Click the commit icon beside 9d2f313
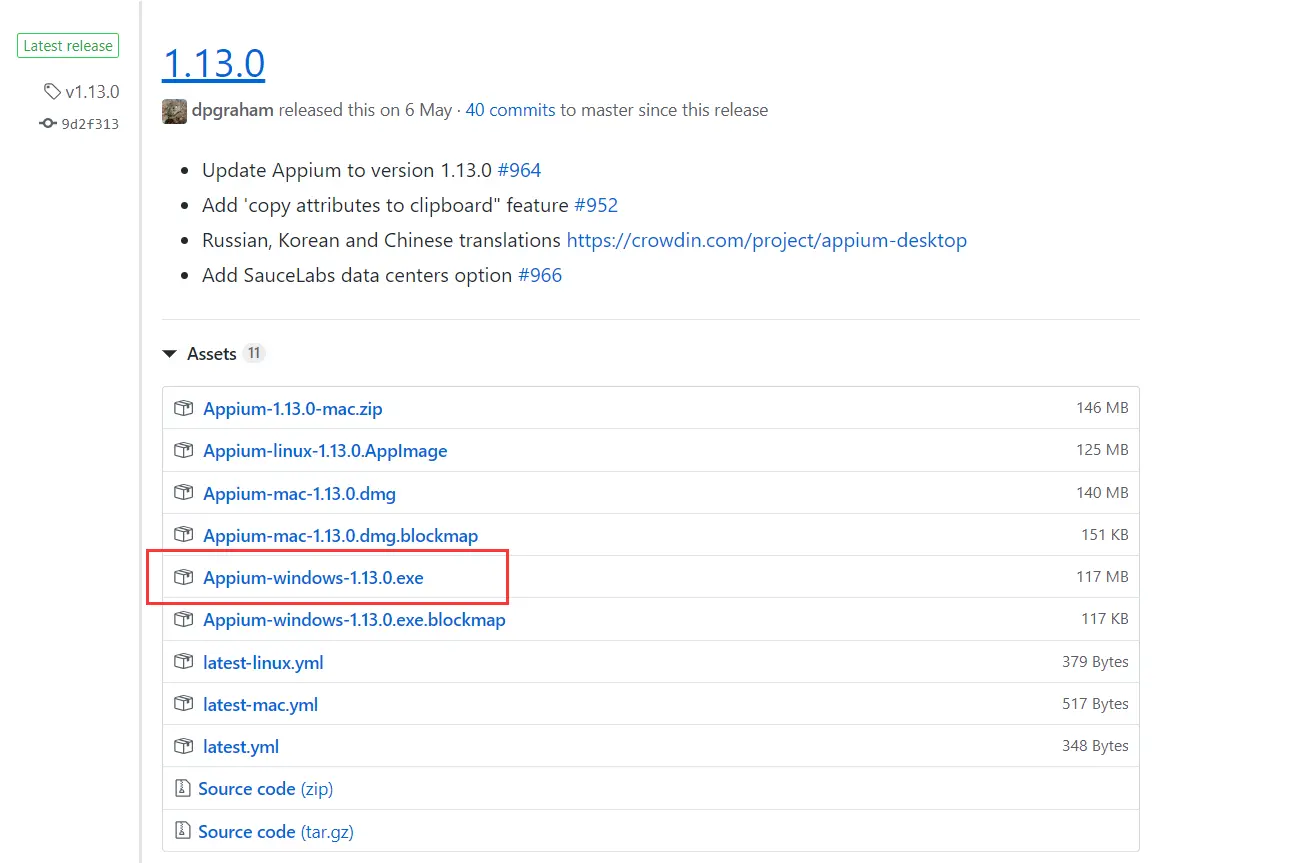Viewport: 1297px width, 863px height. click(48, 124)
